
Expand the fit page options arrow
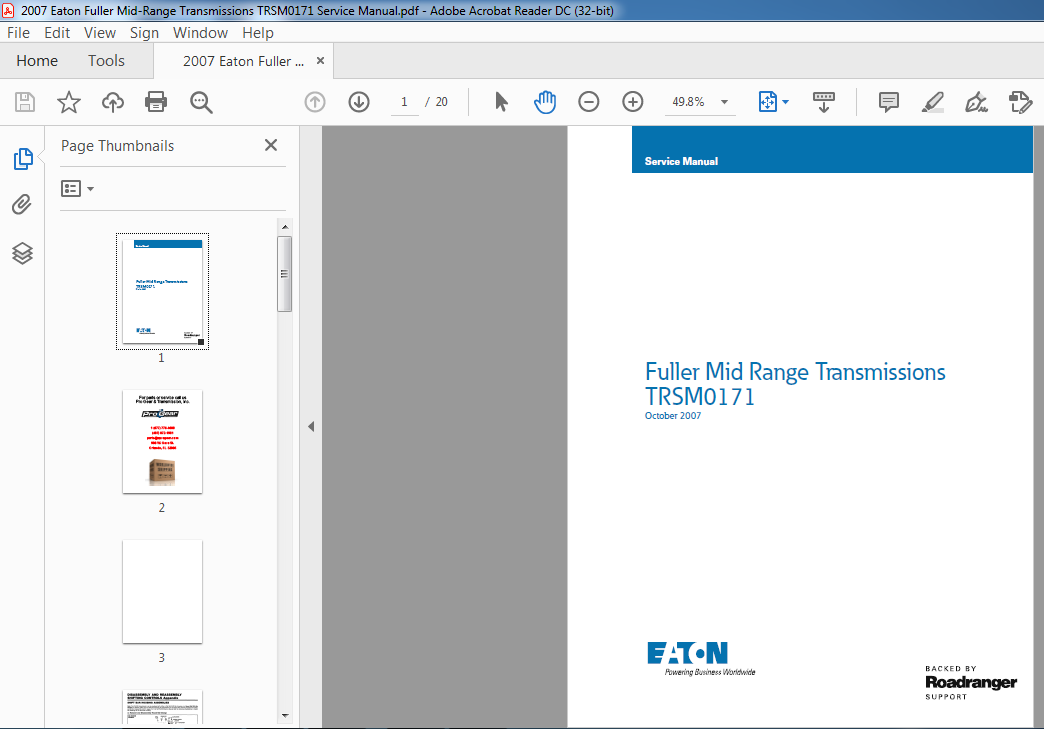(x=786, y=102)
